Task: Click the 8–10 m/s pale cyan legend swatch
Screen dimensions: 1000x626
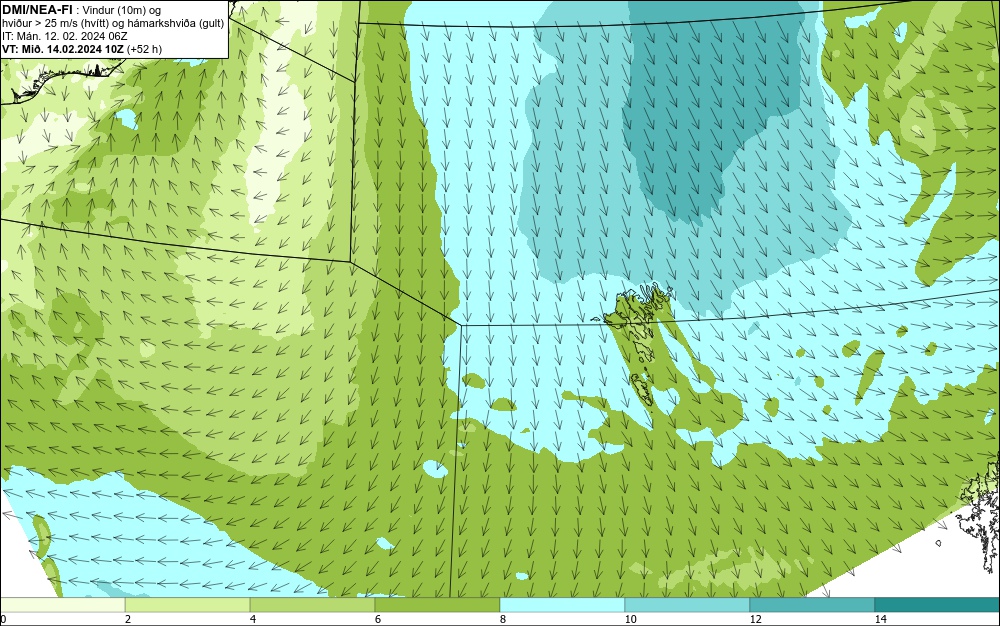Action: (x=562, y=605)
